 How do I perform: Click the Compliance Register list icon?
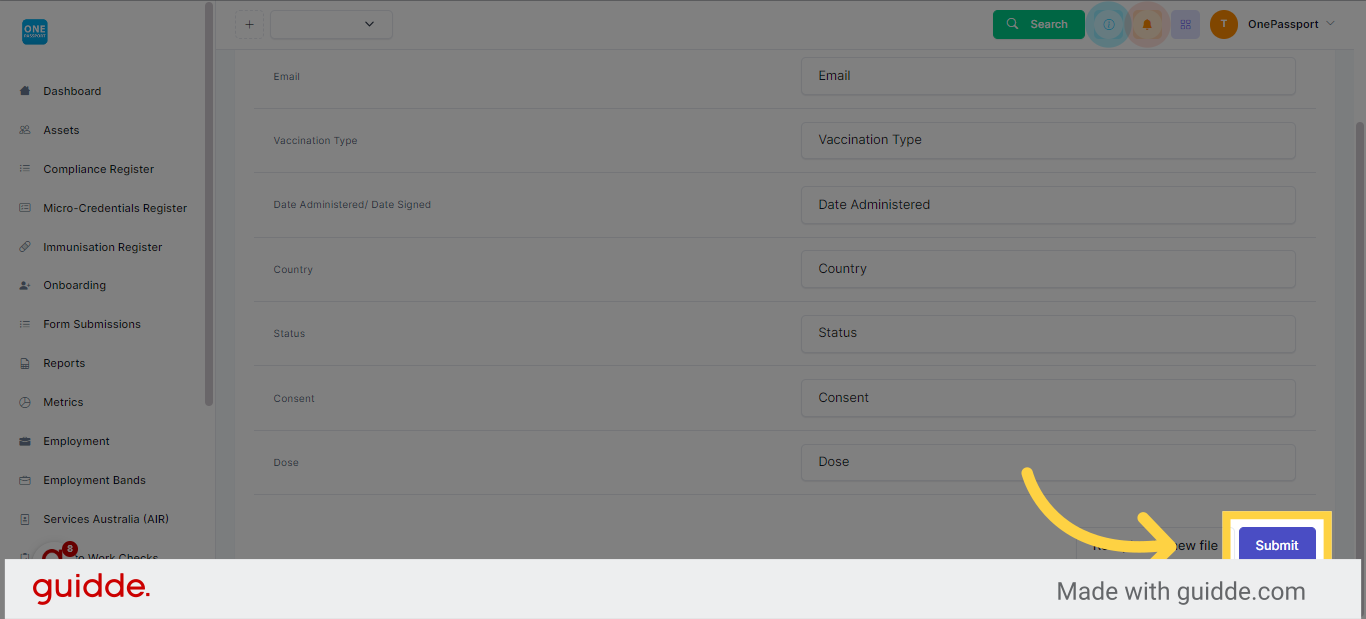pyautogui.click(x=25, y=169)
